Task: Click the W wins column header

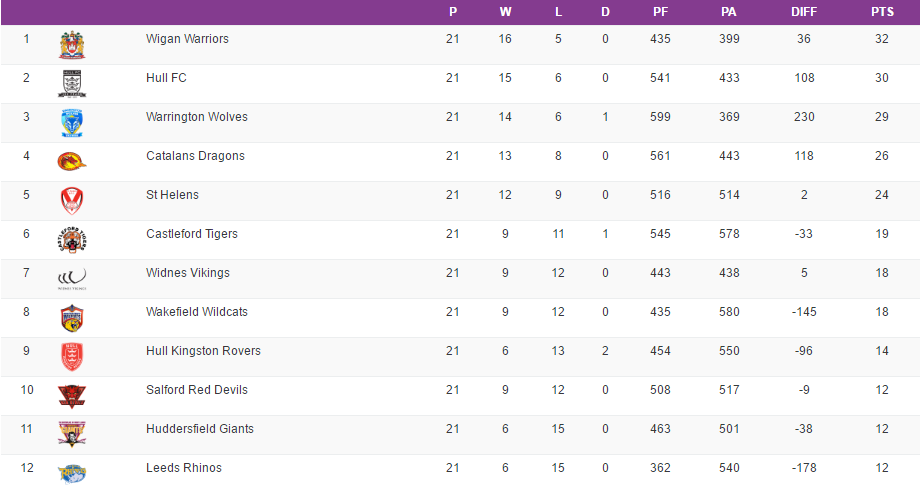Action: (x=505, y=12)
